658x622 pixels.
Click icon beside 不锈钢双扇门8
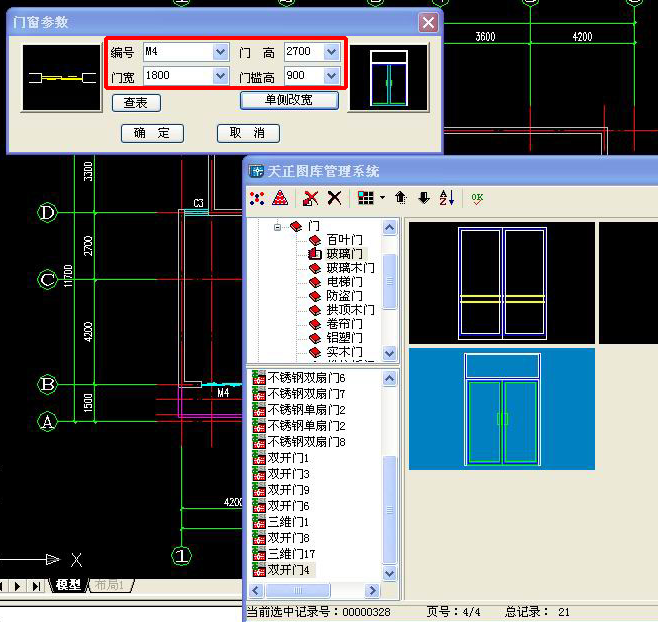click(x=258, y=442)
